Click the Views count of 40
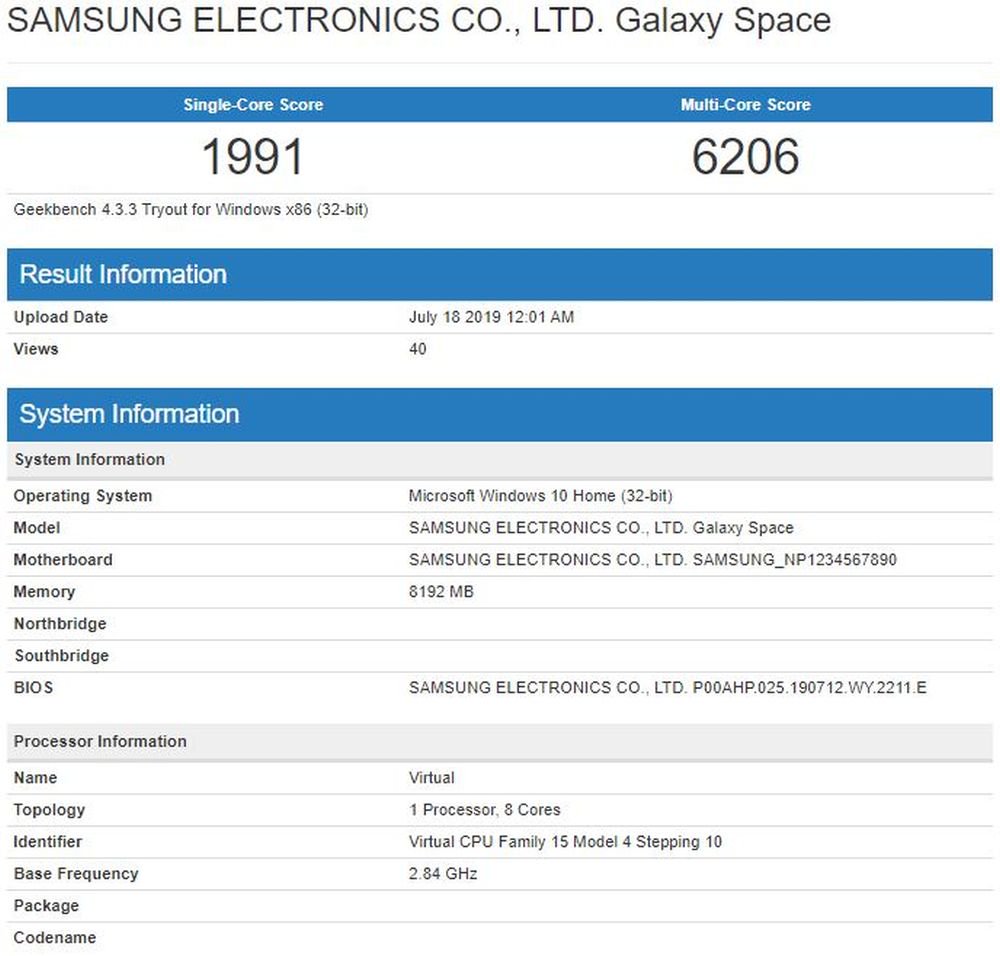This screenshot has width=1000, height=956. pyautogui.click(x=417, y=349)
